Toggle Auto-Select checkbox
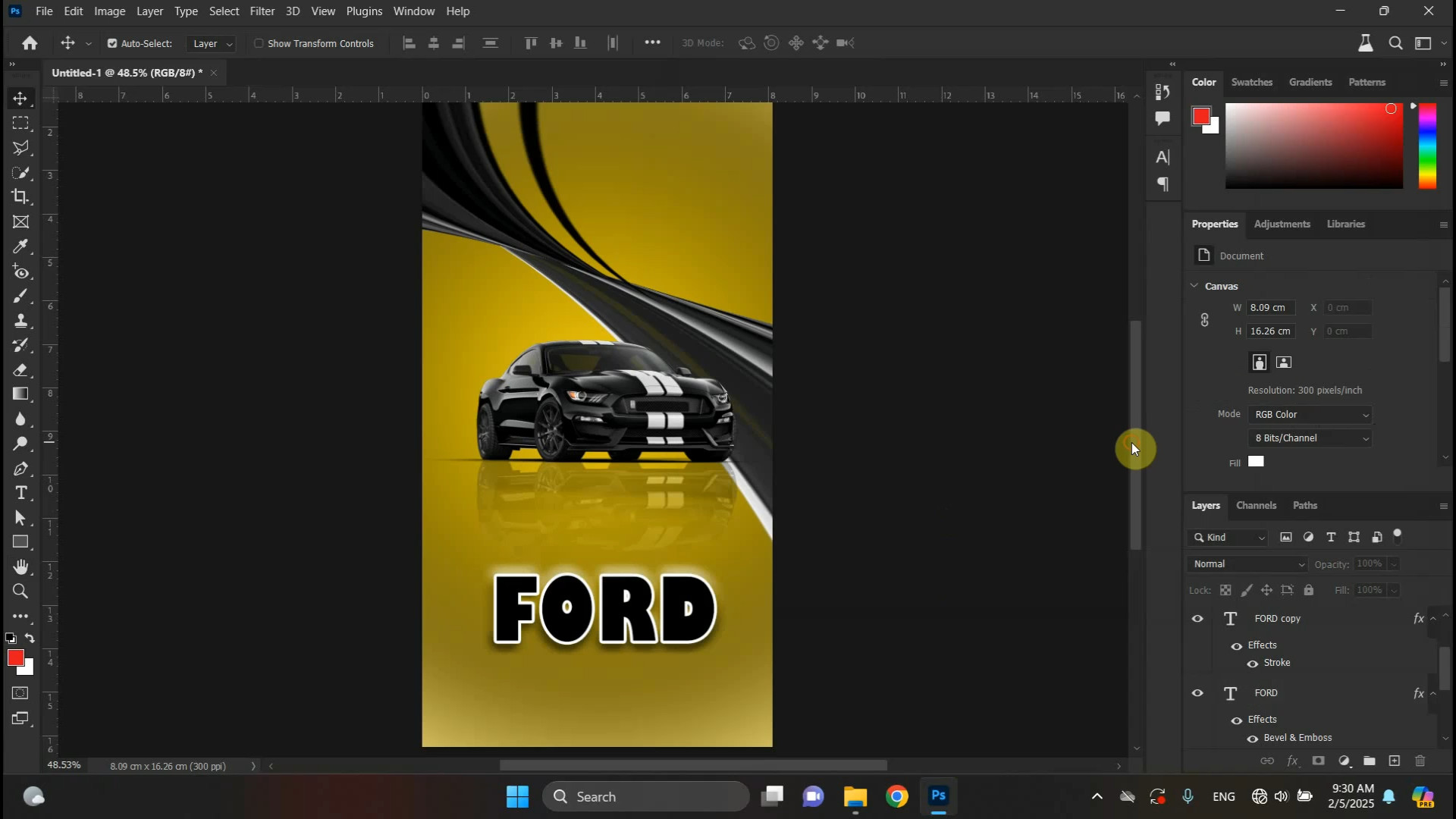The width and height of the screenshot is (1456, 819). point(112,43)
